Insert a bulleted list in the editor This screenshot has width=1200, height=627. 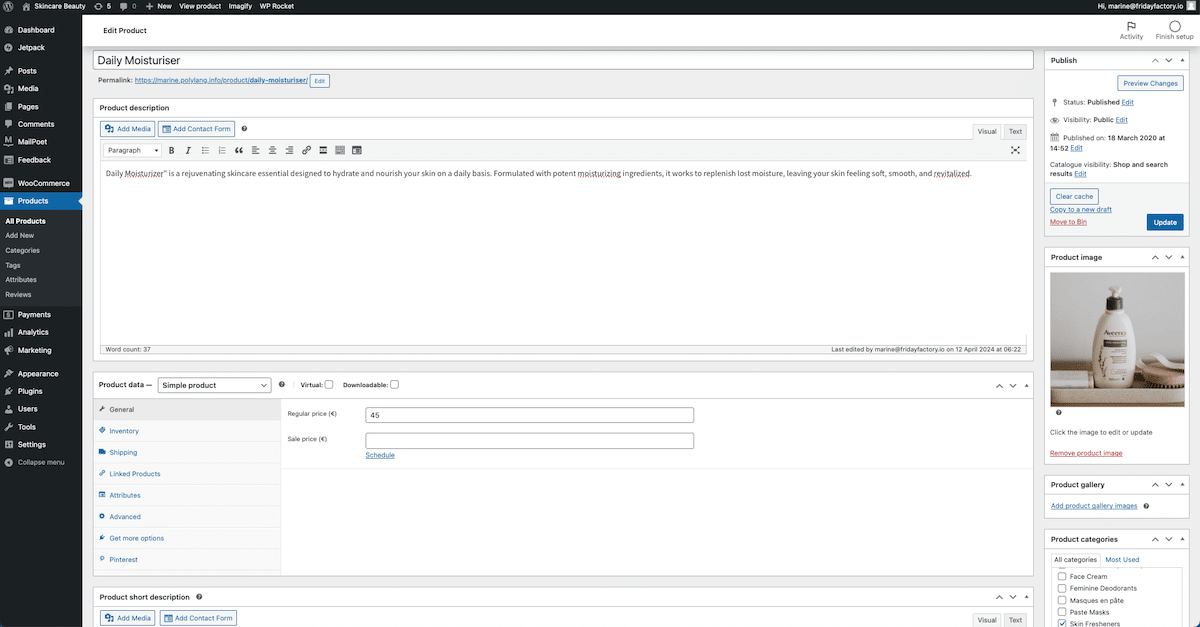click(x=204, y=150)
